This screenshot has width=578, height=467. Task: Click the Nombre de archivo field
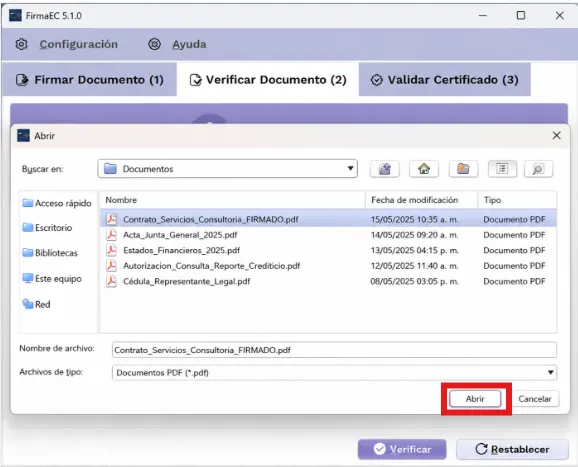tap(334, 350)
